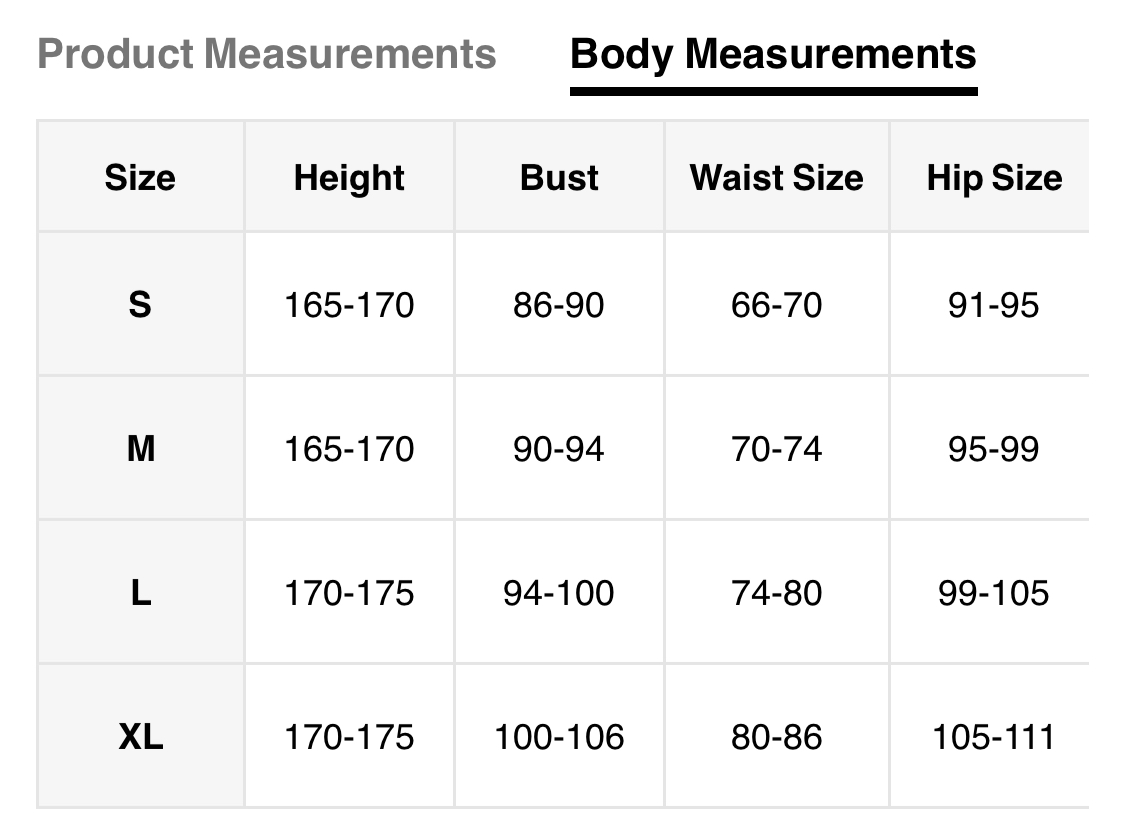Image resolution: width=1125 pixels, height=832 pixels.
Task: Click the 105-111 hip size cell
Action: pos(994,738)
